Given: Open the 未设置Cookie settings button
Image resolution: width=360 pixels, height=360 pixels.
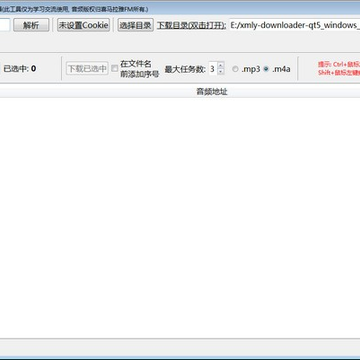Looking at the screenshot, I should point(83,25).
